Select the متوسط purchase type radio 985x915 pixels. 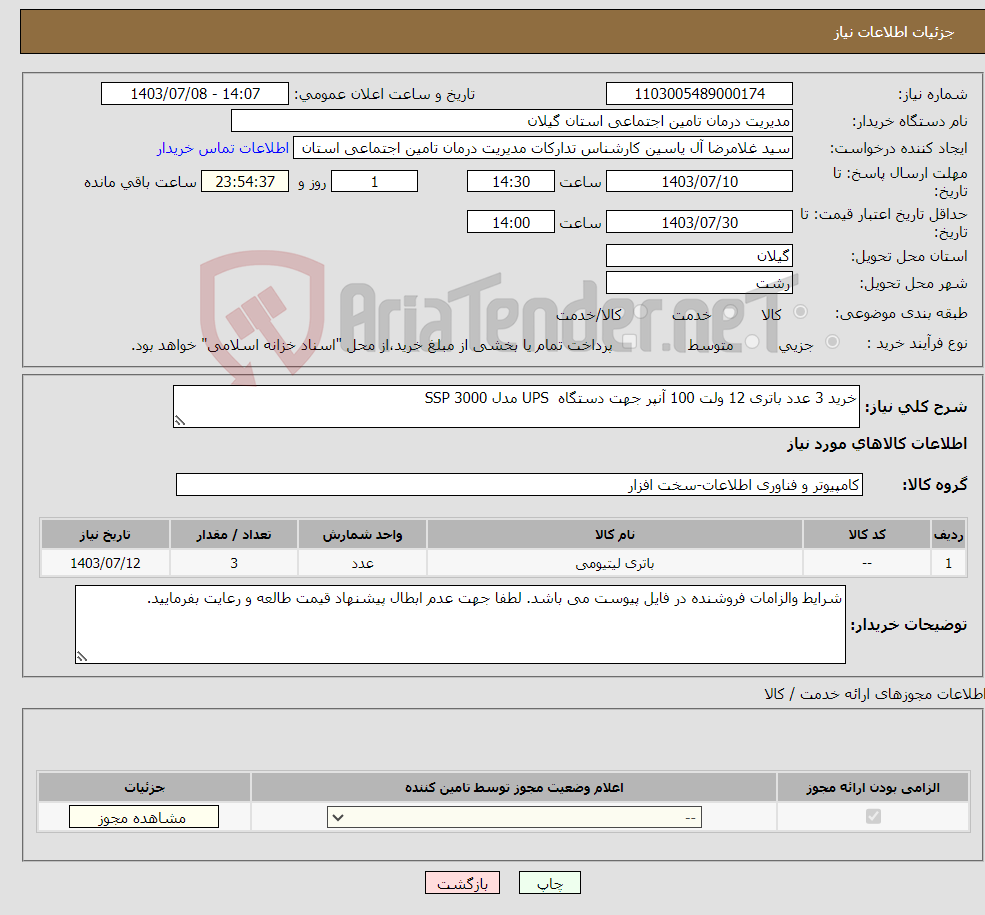click(x=752, y=342)
